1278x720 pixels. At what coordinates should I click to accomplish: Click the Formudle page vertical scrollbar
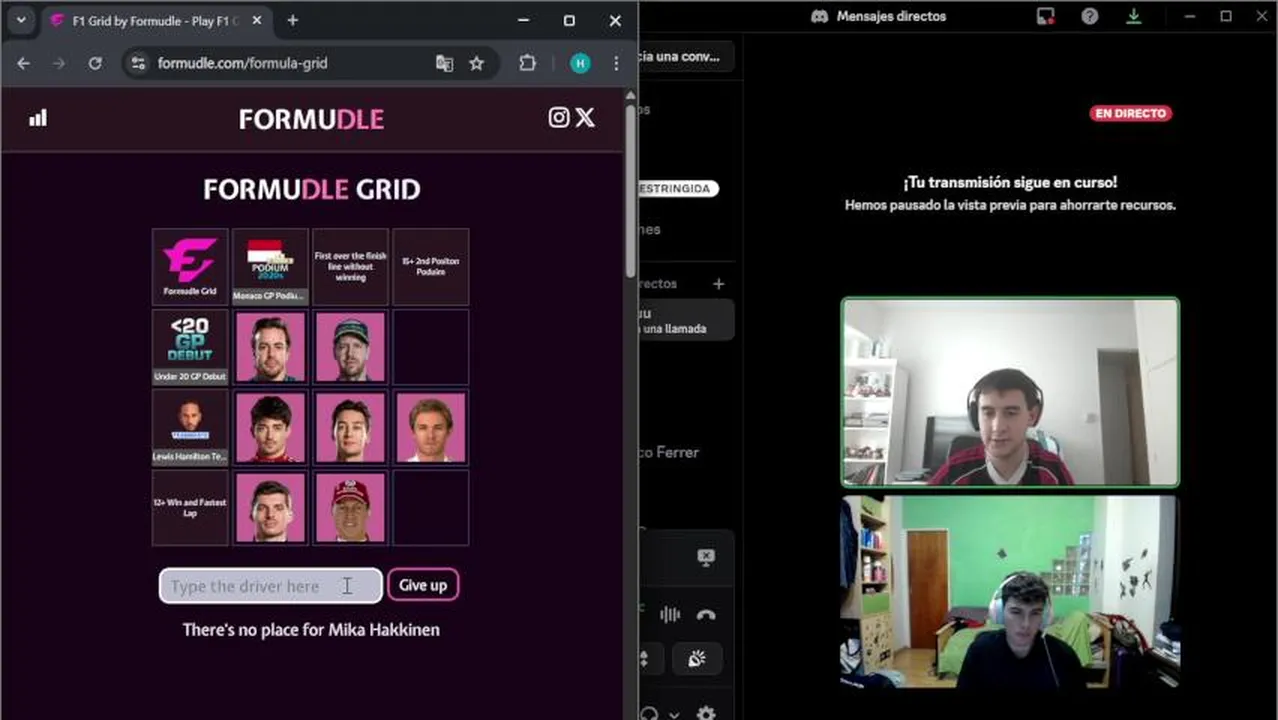coord(630,190)
